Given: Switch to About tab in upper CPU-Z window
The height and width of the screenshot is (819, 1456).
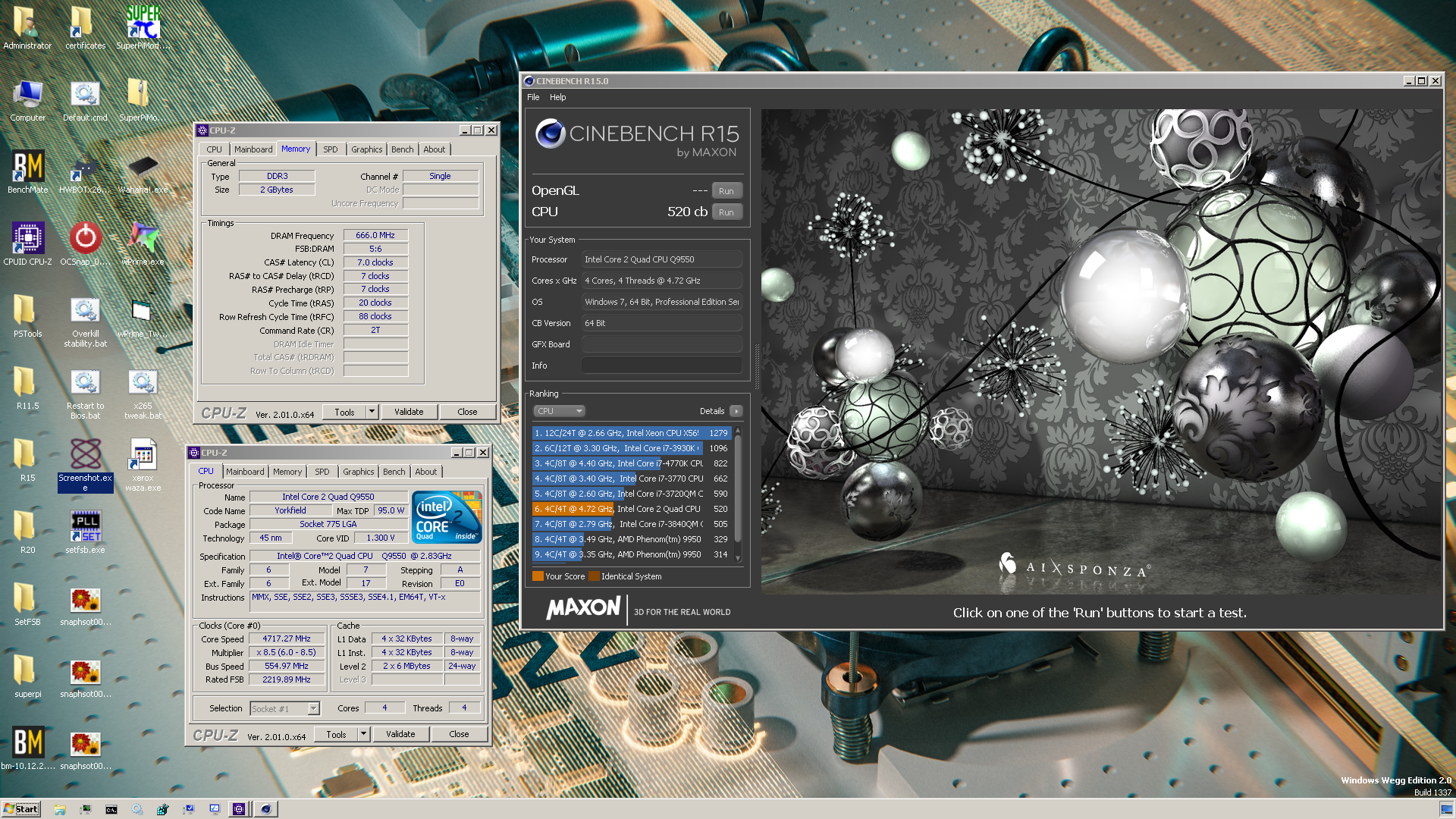Looking at the screenshot, I should pyautogui.click(x=435, y=149).
